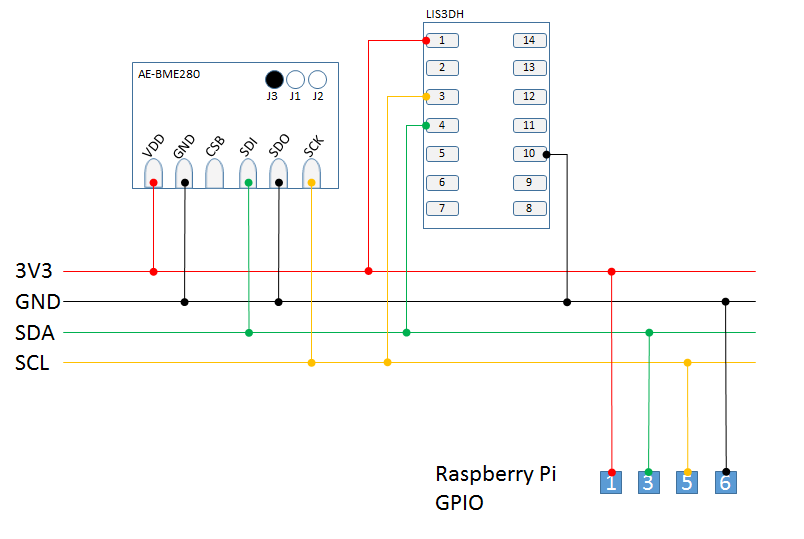Select the SDA bus label
This screenshot has width=804, height=539.
click(35, 332)
